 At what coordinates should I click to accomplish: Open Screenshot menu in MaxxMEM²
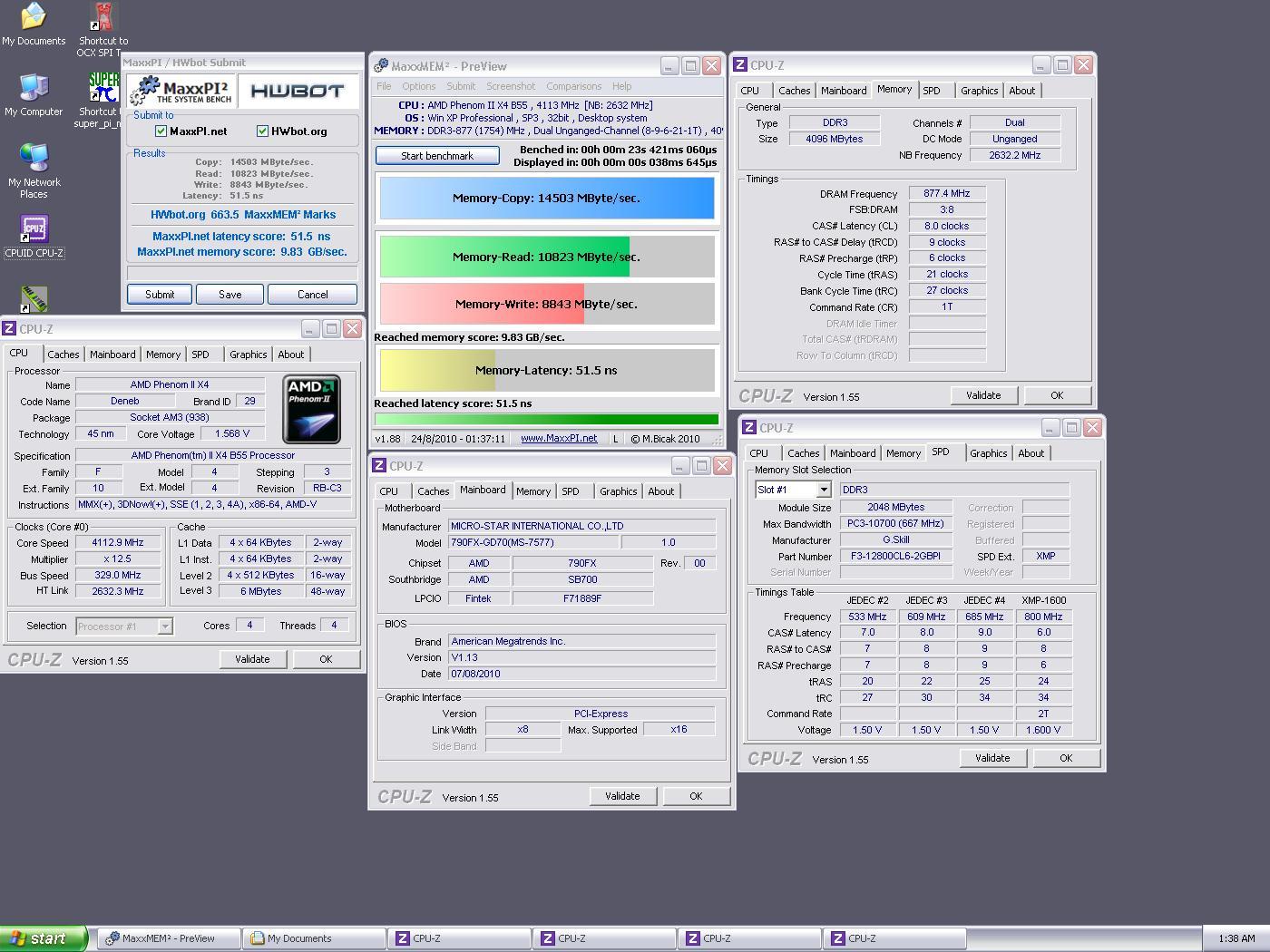[511, 86]
